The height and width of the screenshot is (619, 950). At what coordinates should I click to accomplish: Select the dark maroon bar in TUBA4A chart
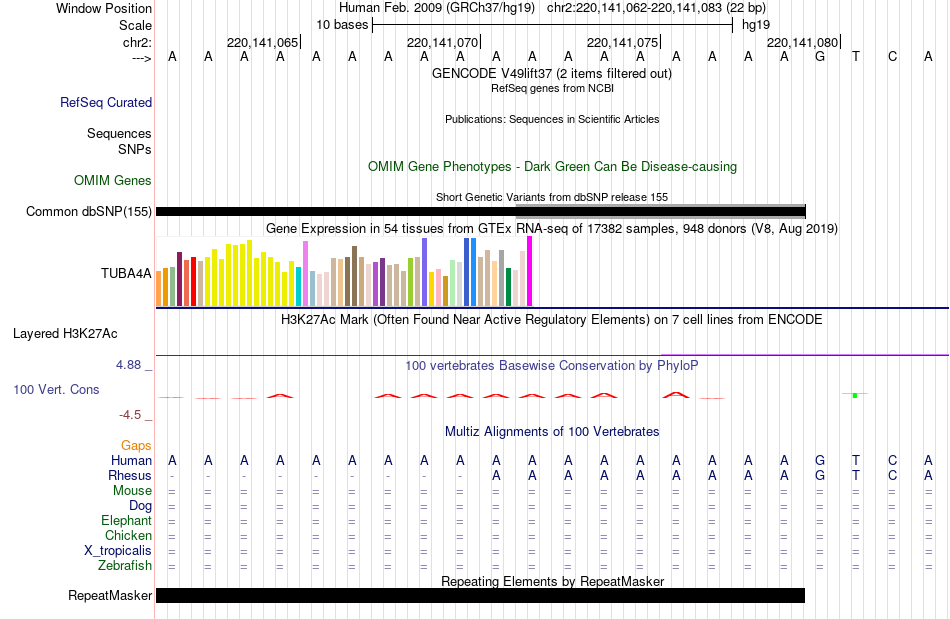pos(179,279)
